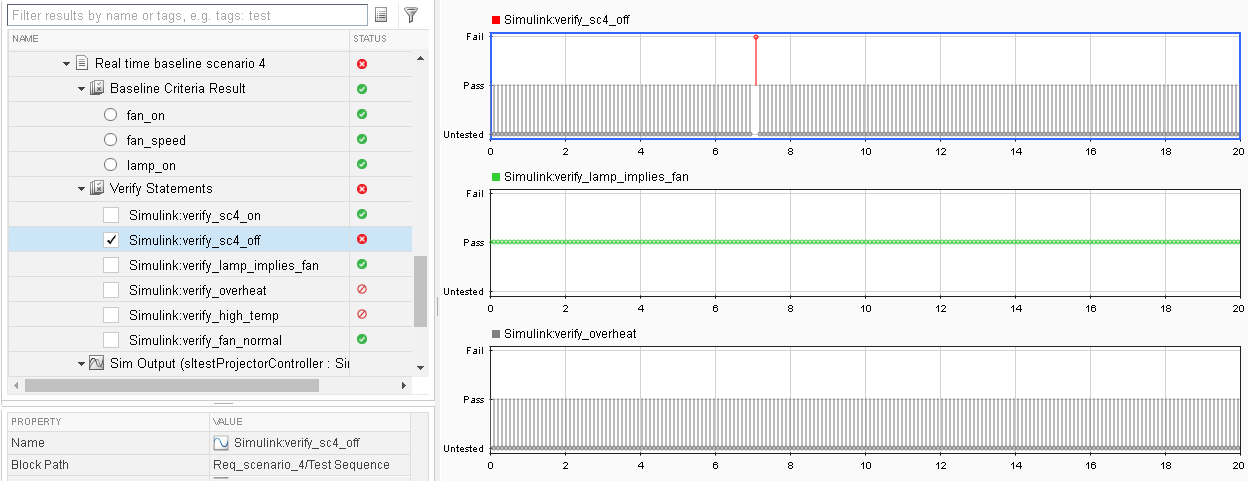Click the Baseline Criteria Result icon
Image resolution: width=1248 pixels, height=481 pixels.
[x=97, y=88]
